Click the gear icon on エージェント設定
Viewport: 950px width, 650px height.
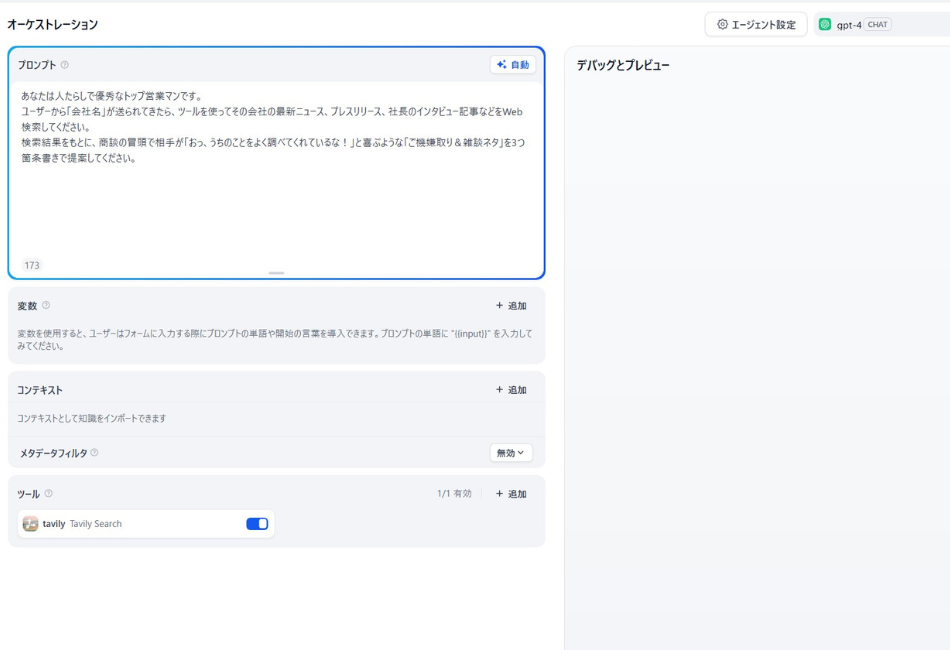[722, 24]
